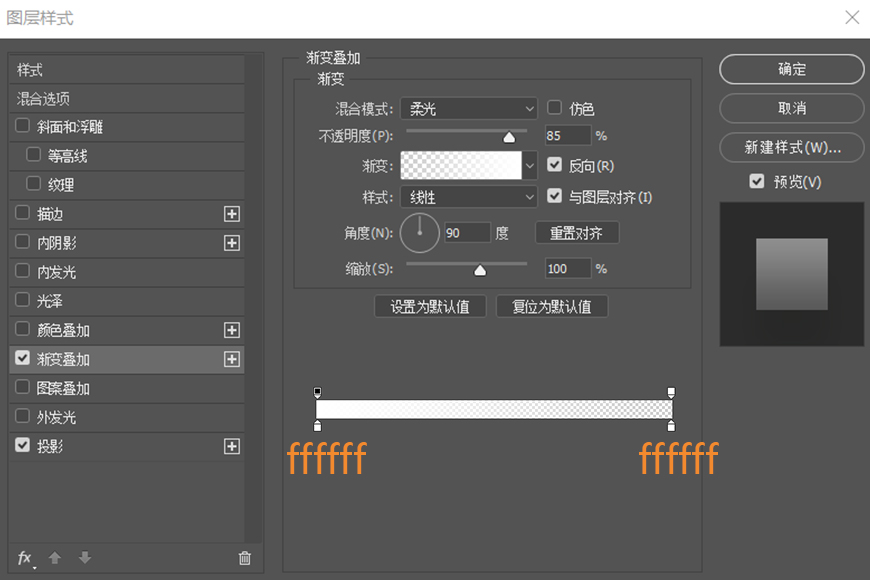Click the plus icon beside 投影
Viewport: 870px width, 580px height.
[234, 446]
